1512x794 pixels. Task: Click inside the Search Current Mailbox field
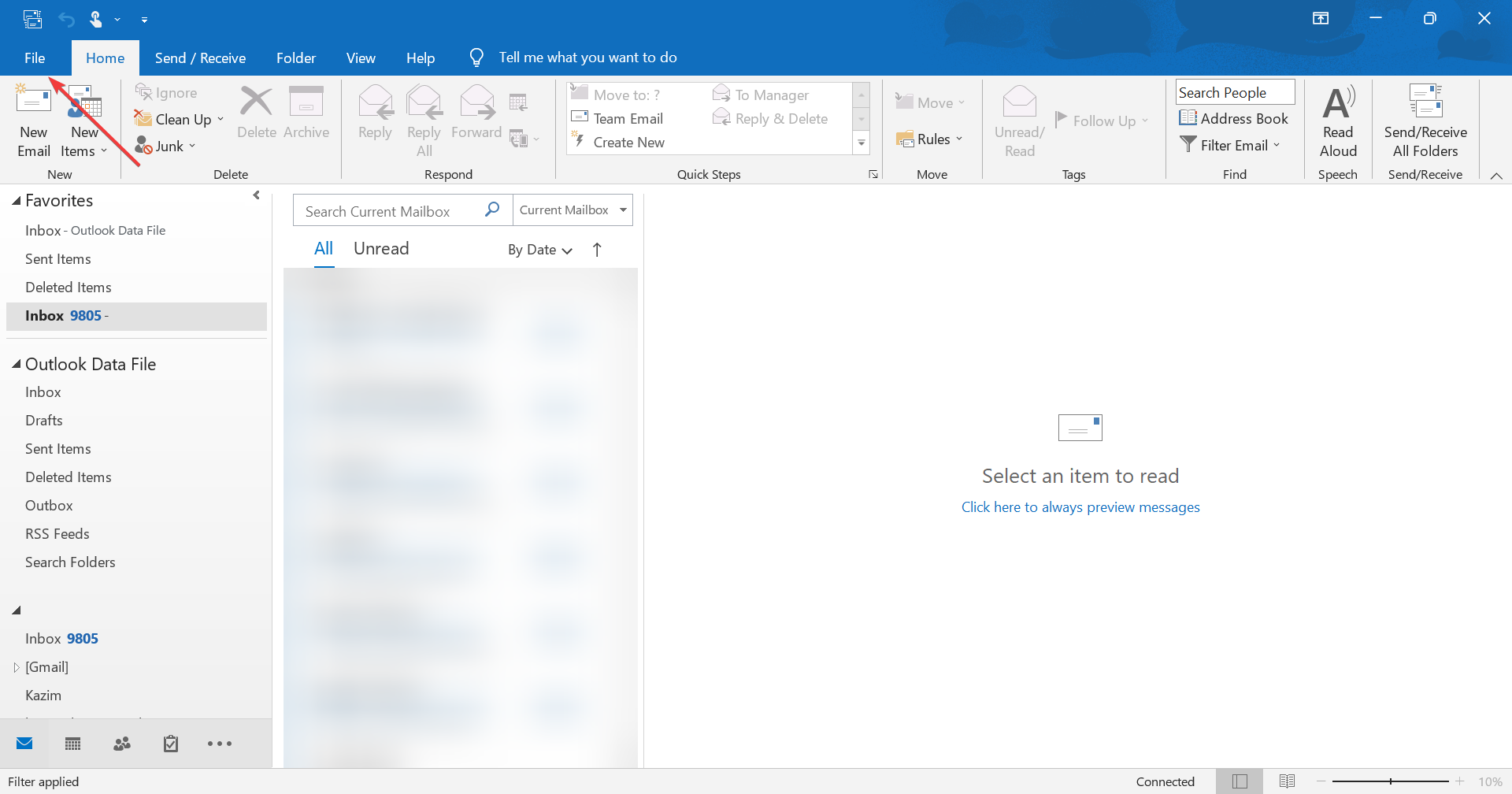(x=386, y=210)
